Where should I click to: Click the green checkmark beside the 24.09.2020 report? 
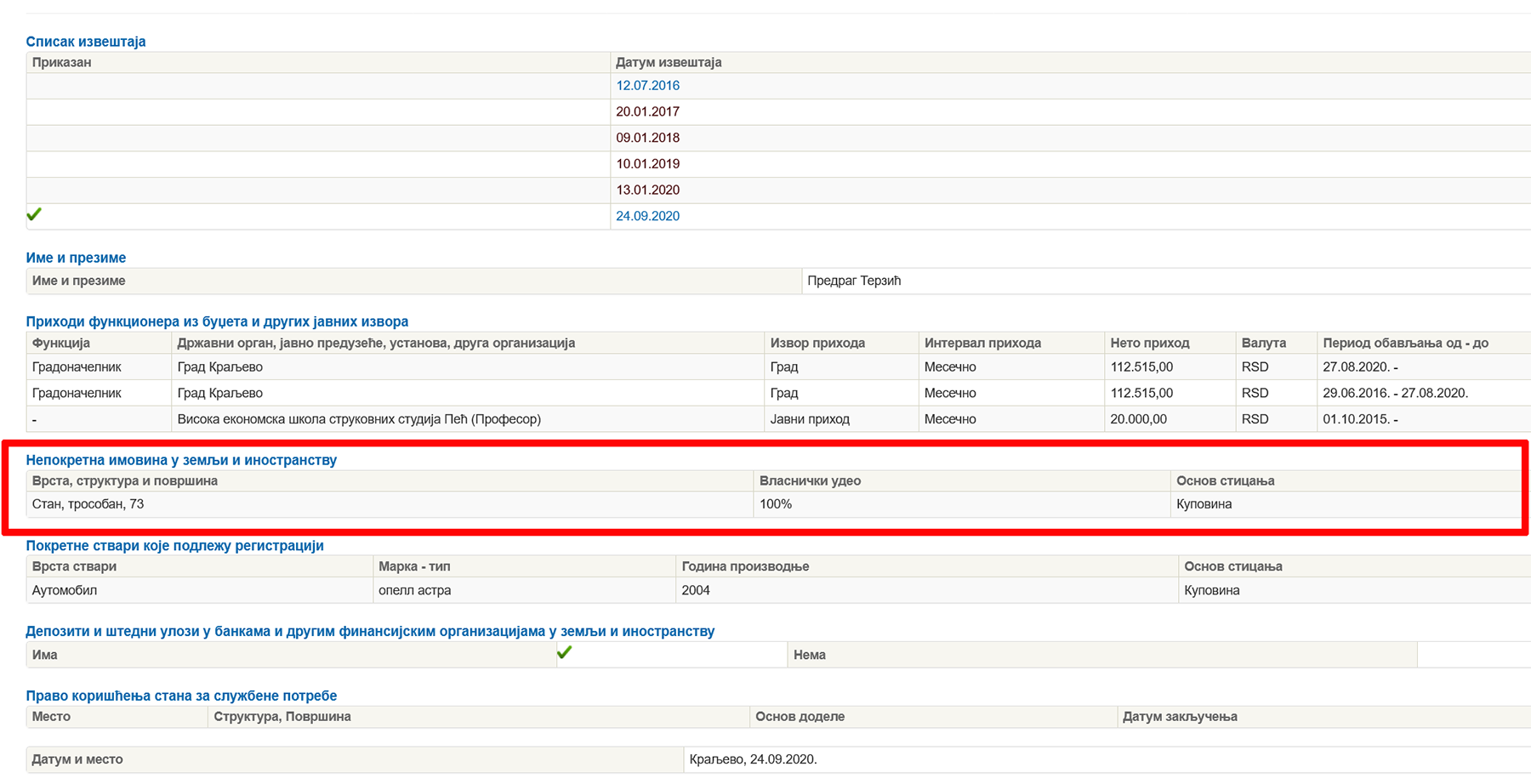click(x=34, y=214)
